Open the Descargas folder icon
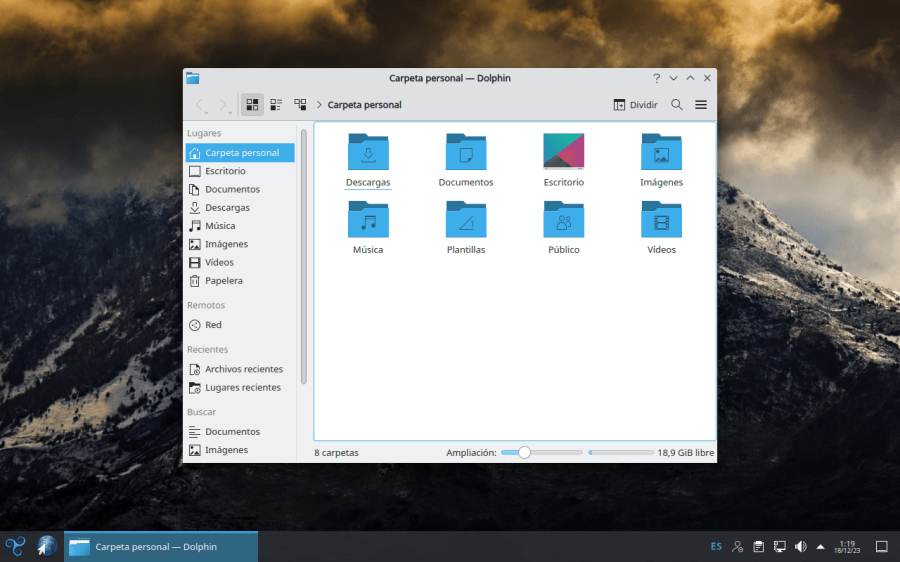The width and height of the screenshot is (900, 562). [368, 152]
